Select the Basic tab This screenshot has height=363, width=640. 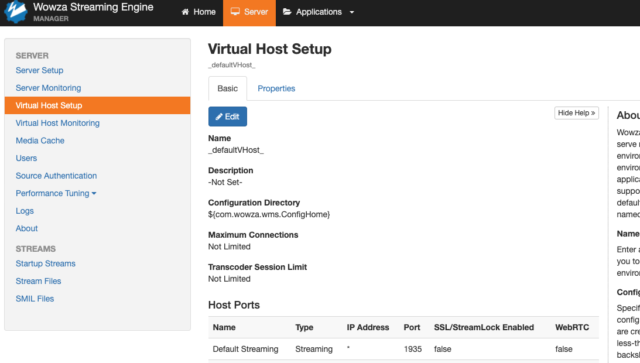tap(227, 88)
